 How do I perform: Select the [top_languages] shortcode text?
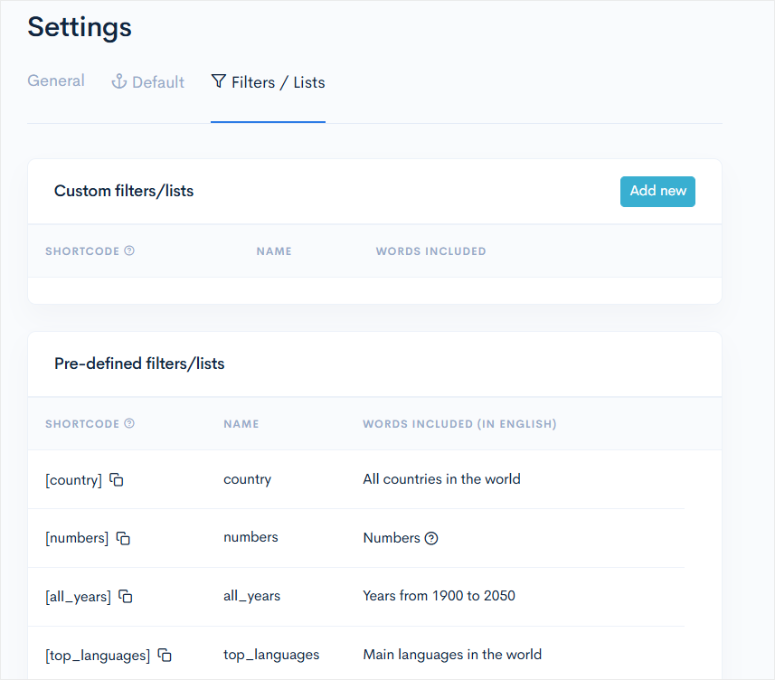tap(97, 655)
